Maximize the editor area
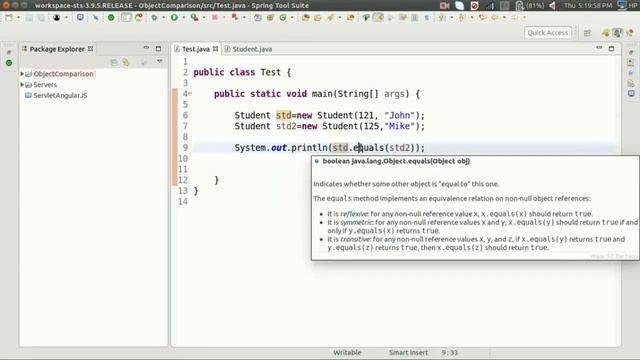The image size is (640, 360). pyautogui.click(x=611, y=49)
